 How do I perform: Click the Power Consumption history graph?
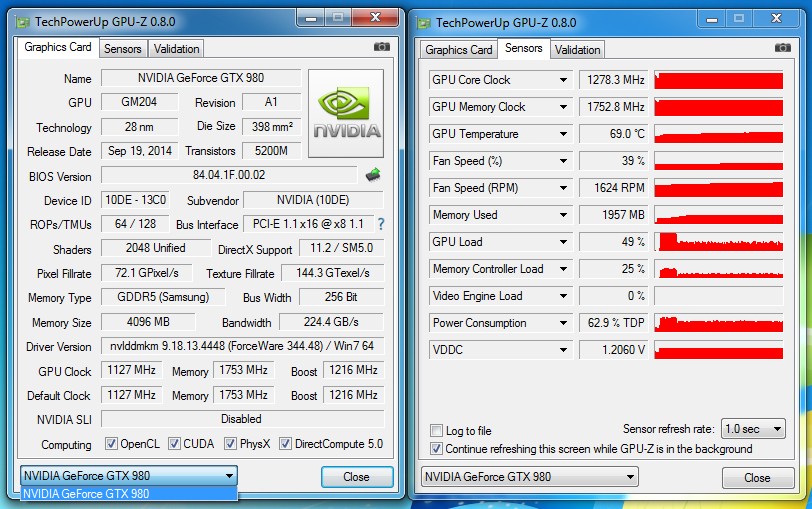click(719, 323)
